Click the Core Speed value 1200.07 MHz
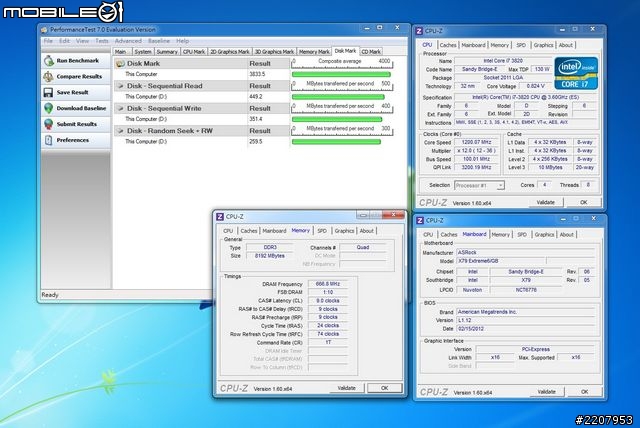Image resolution: width=640 pixels, height=428 pixels. click(476, 142)
